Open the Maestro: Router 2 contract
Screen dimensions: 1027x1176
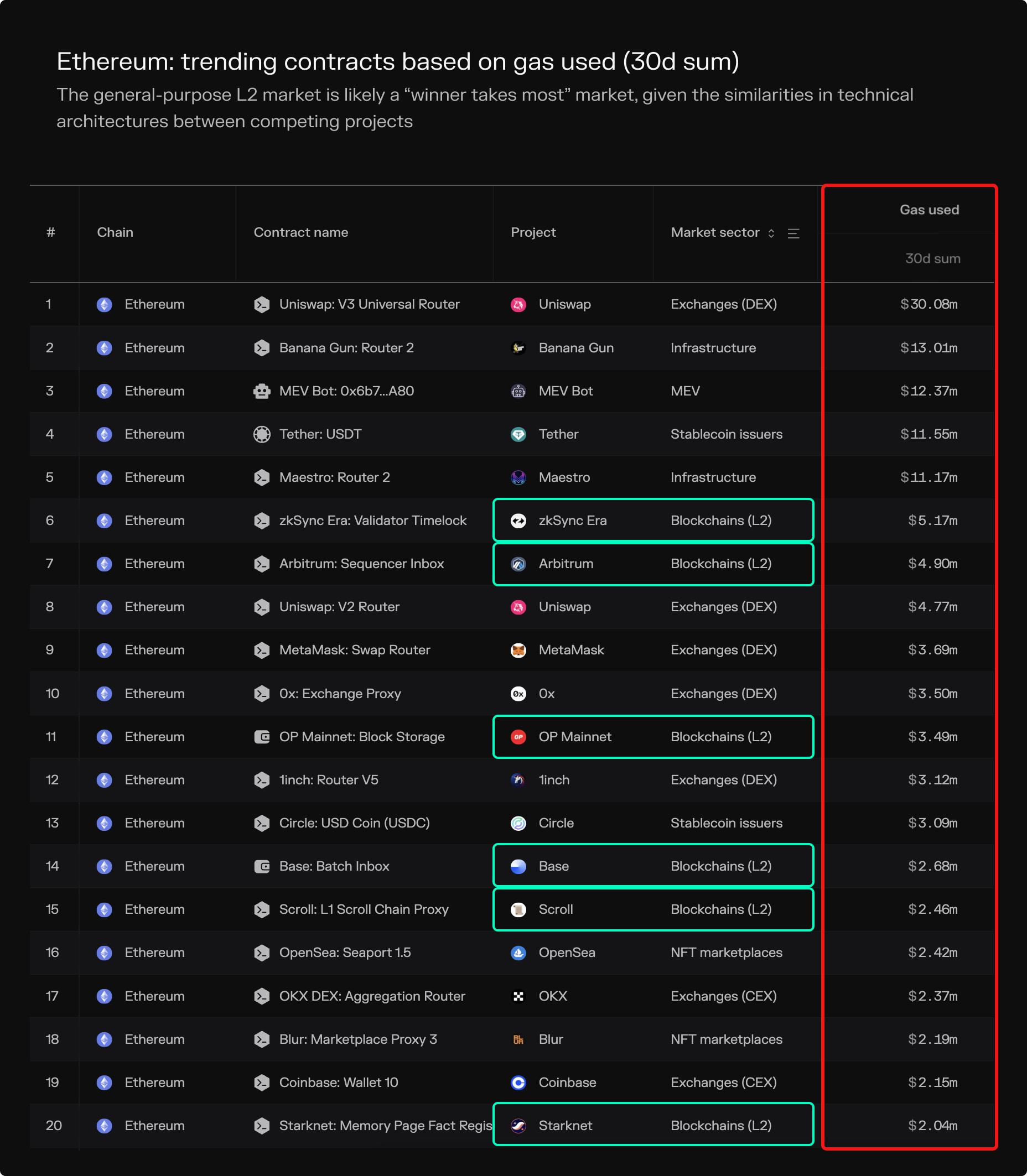click(x=334, y=477)
